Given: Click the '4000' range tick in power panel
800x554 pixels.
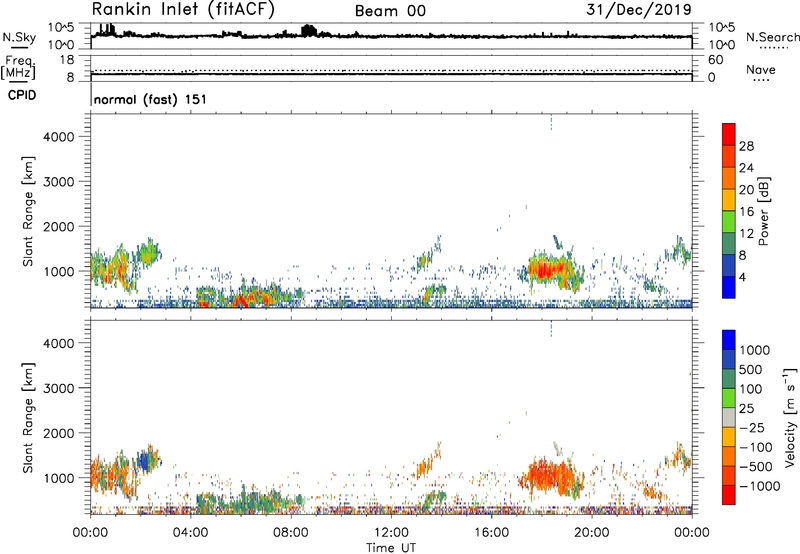Looking at the screenshot, I should (59, 137).
